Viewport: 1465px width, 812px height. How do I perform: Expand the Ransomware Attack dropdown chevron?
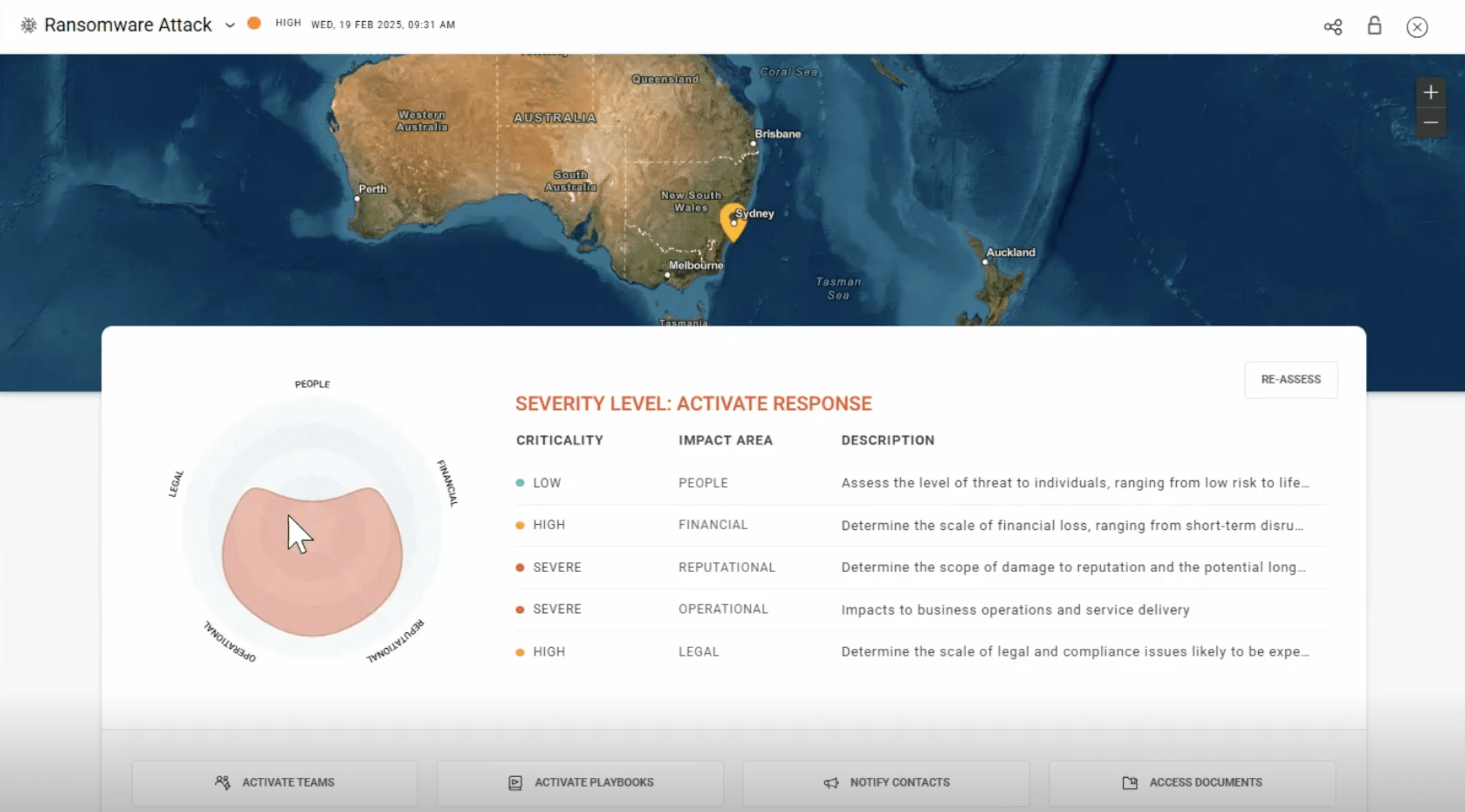[230, 25]
